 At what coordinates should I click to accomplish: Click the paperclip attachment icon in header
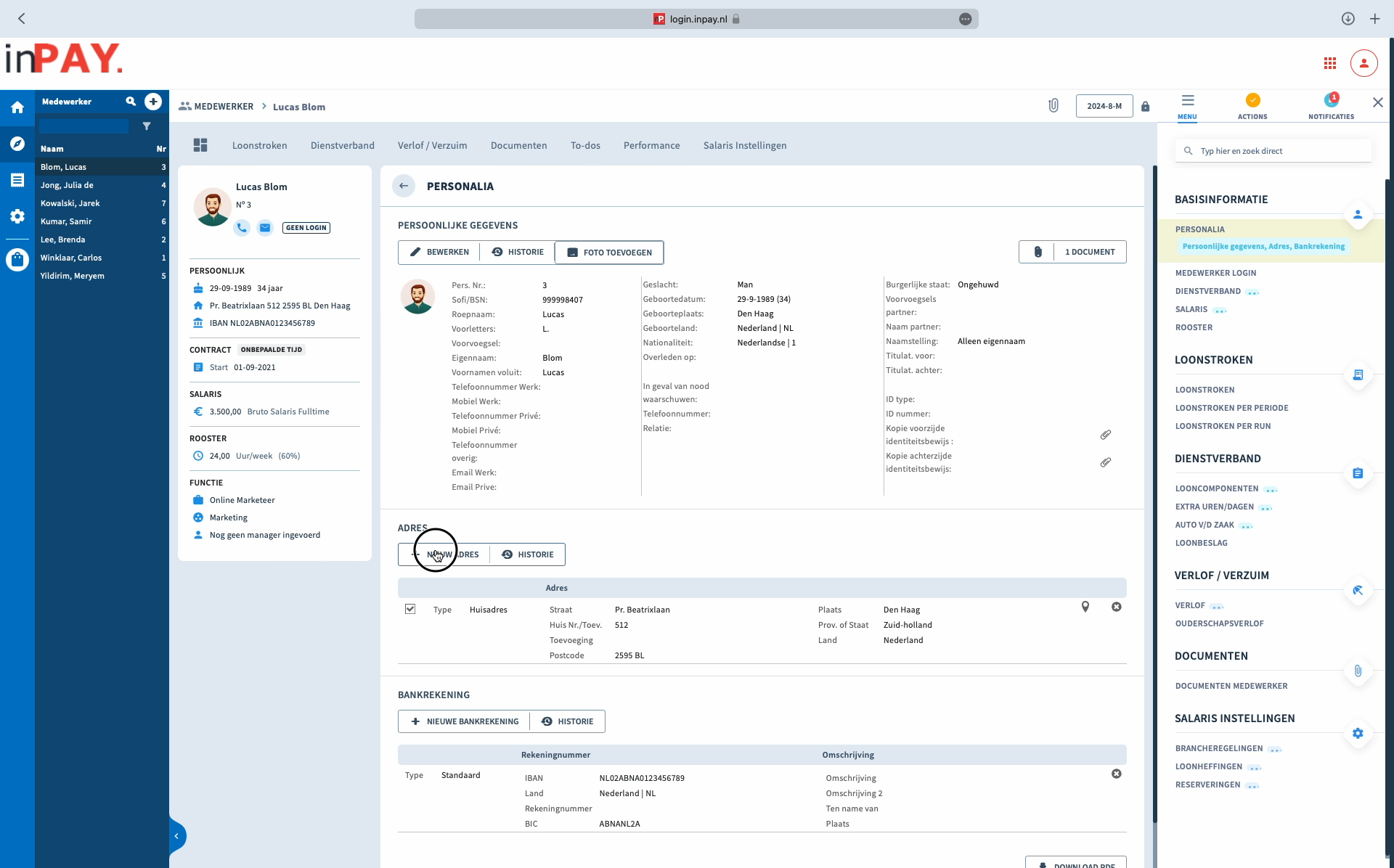click(1053, 106)
